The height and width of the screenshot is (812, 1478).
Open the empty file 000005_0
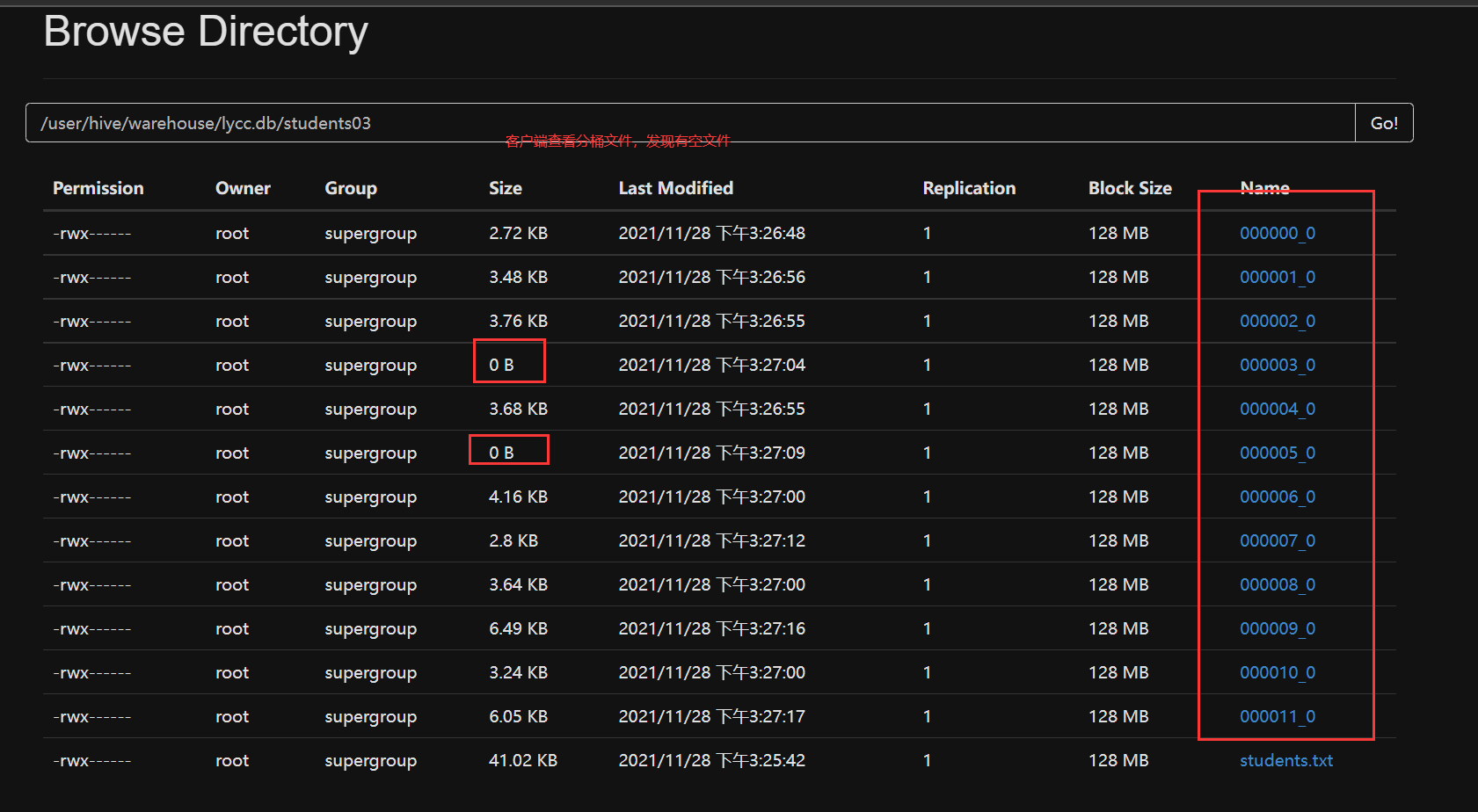(x=1278, y=453)
